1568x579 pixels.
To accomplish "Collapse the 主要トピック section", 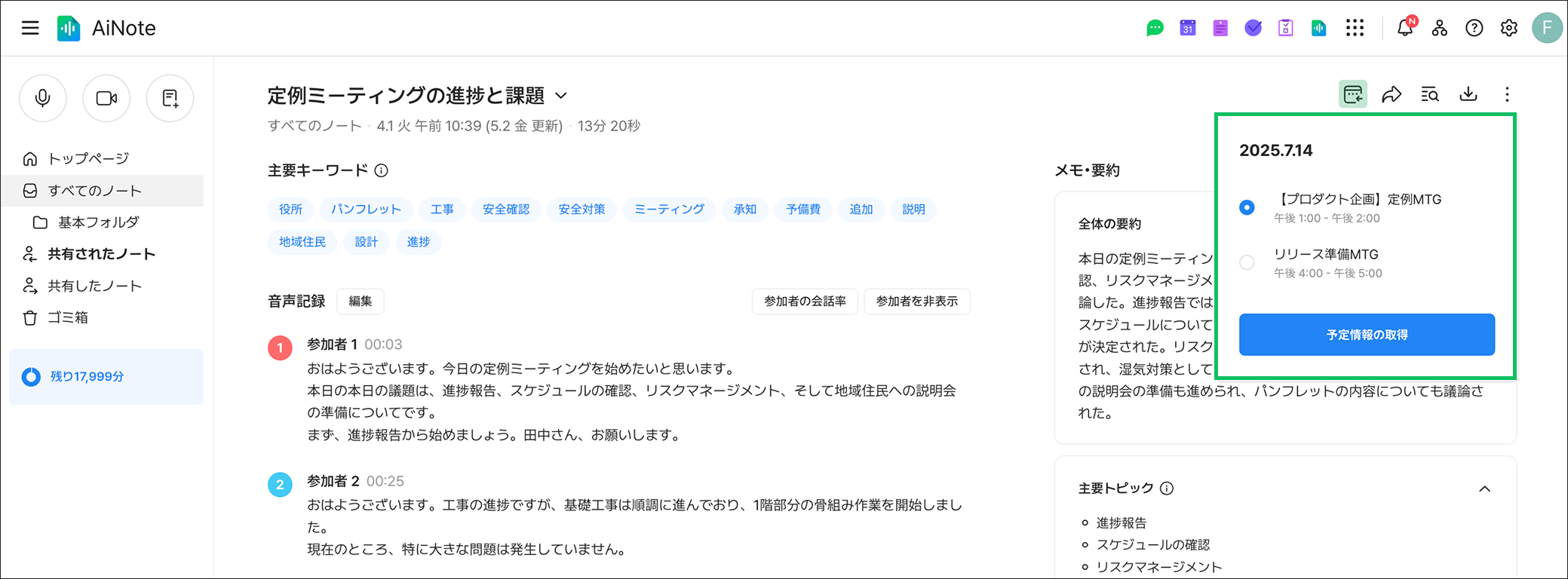I will click(1484, 489).
